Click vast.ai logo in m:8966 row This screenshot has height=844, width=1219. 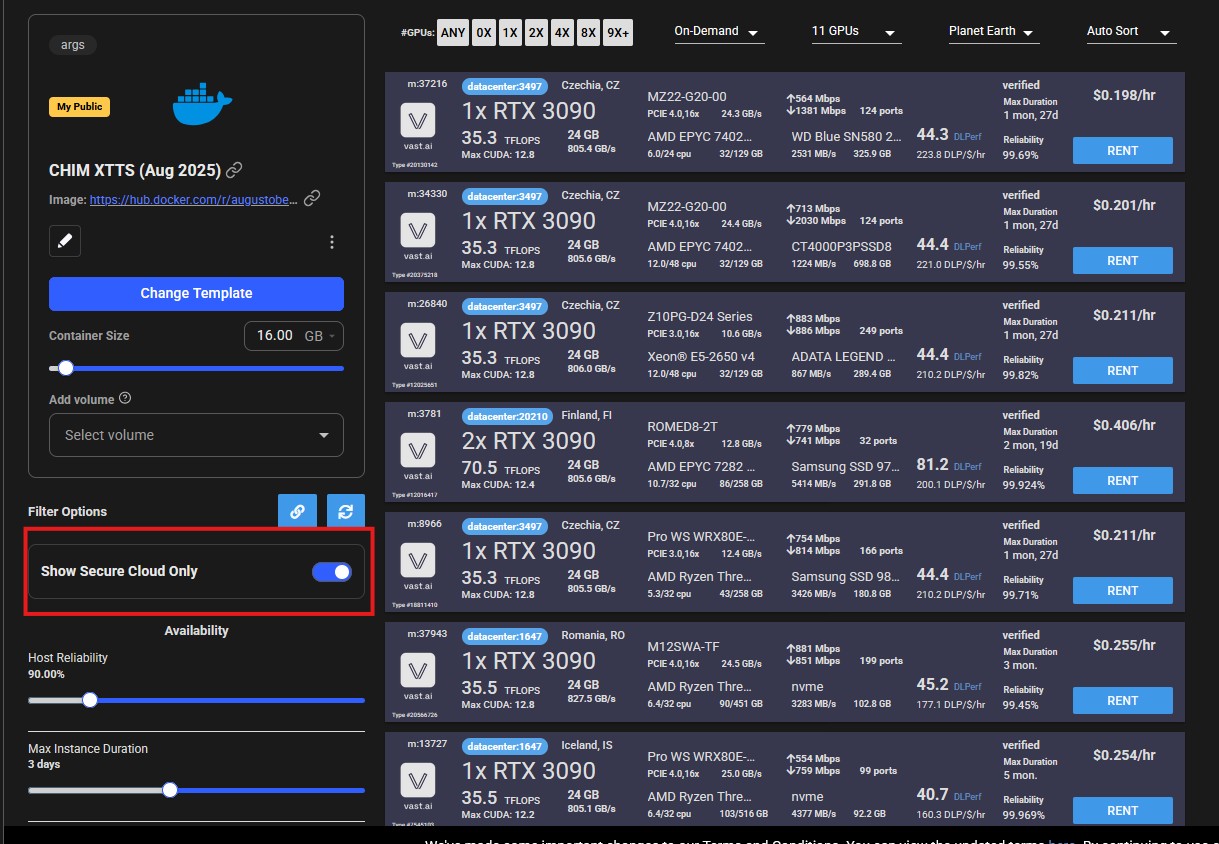point(418,562)
